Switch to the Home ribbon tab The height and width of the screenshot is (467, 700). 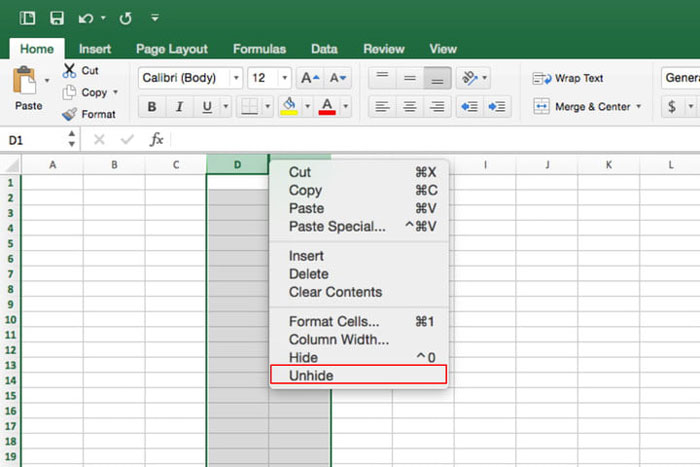pos(37,49)
